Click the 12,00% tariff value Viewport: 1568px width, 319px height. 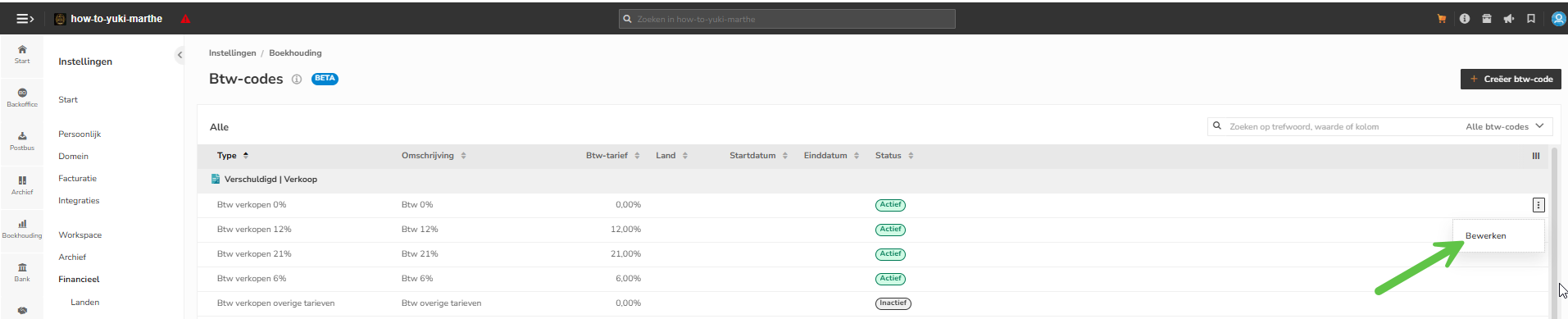[625, 230]
